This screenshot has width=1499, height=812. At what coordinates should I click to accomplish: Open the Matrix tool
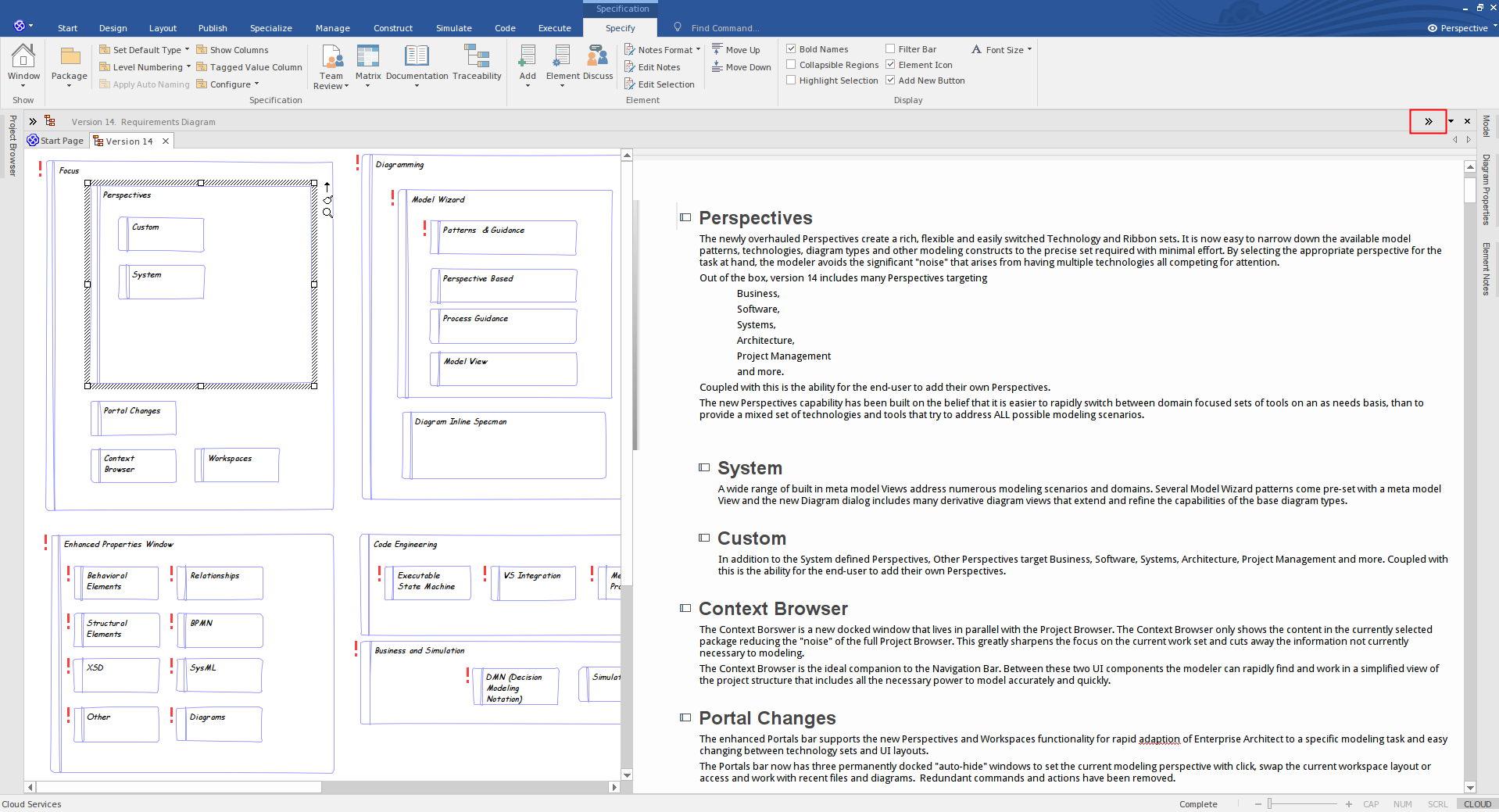(367, 66)
